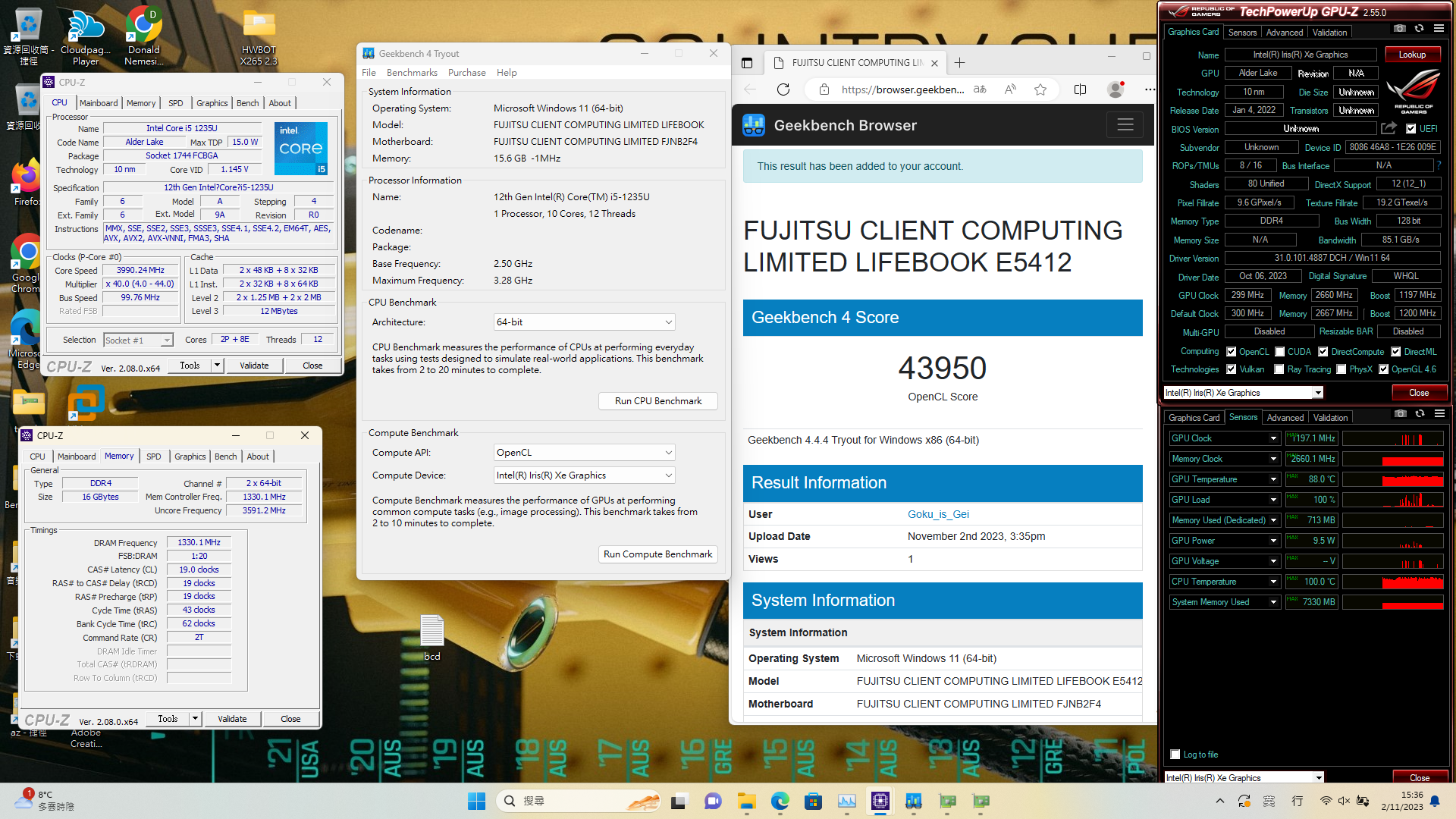Expand the CPU Temperature sensor dropdown

pos(1274,582)
